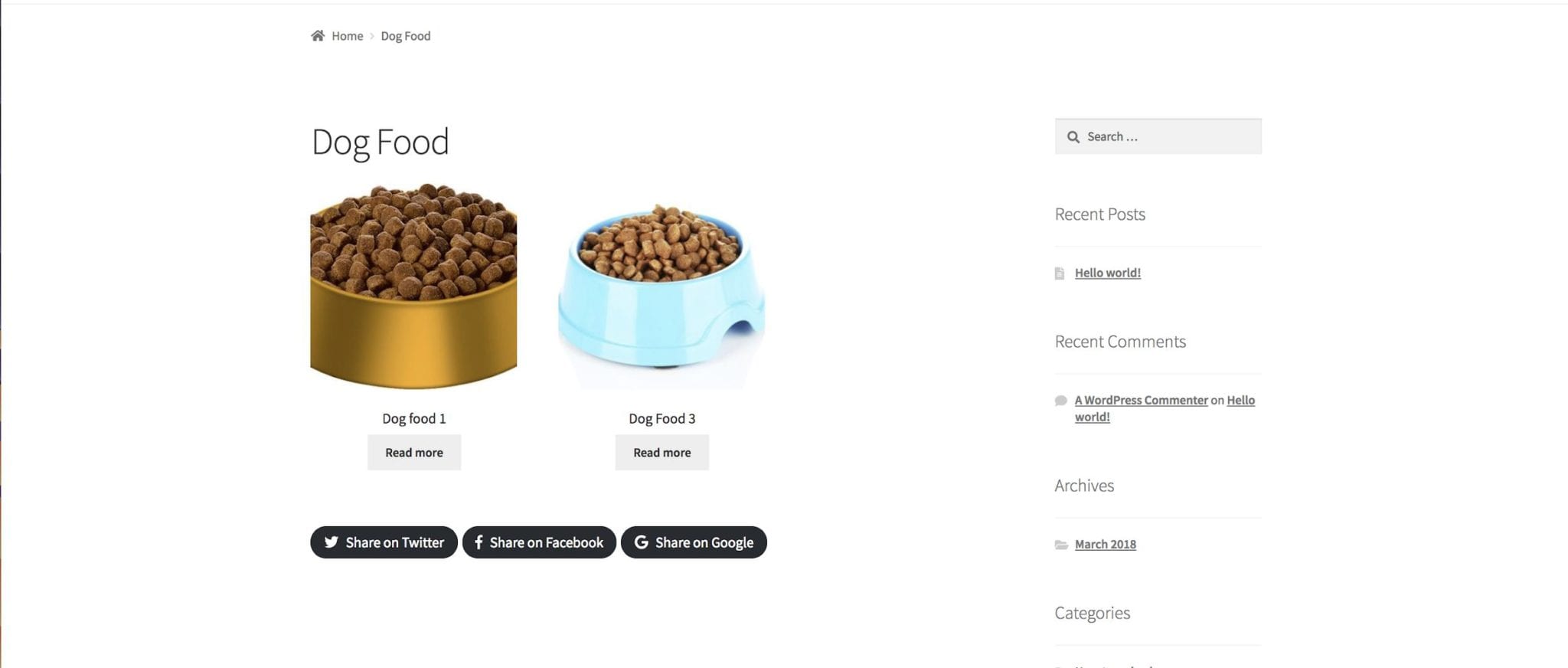Click the Twitter bird icon

331,542
